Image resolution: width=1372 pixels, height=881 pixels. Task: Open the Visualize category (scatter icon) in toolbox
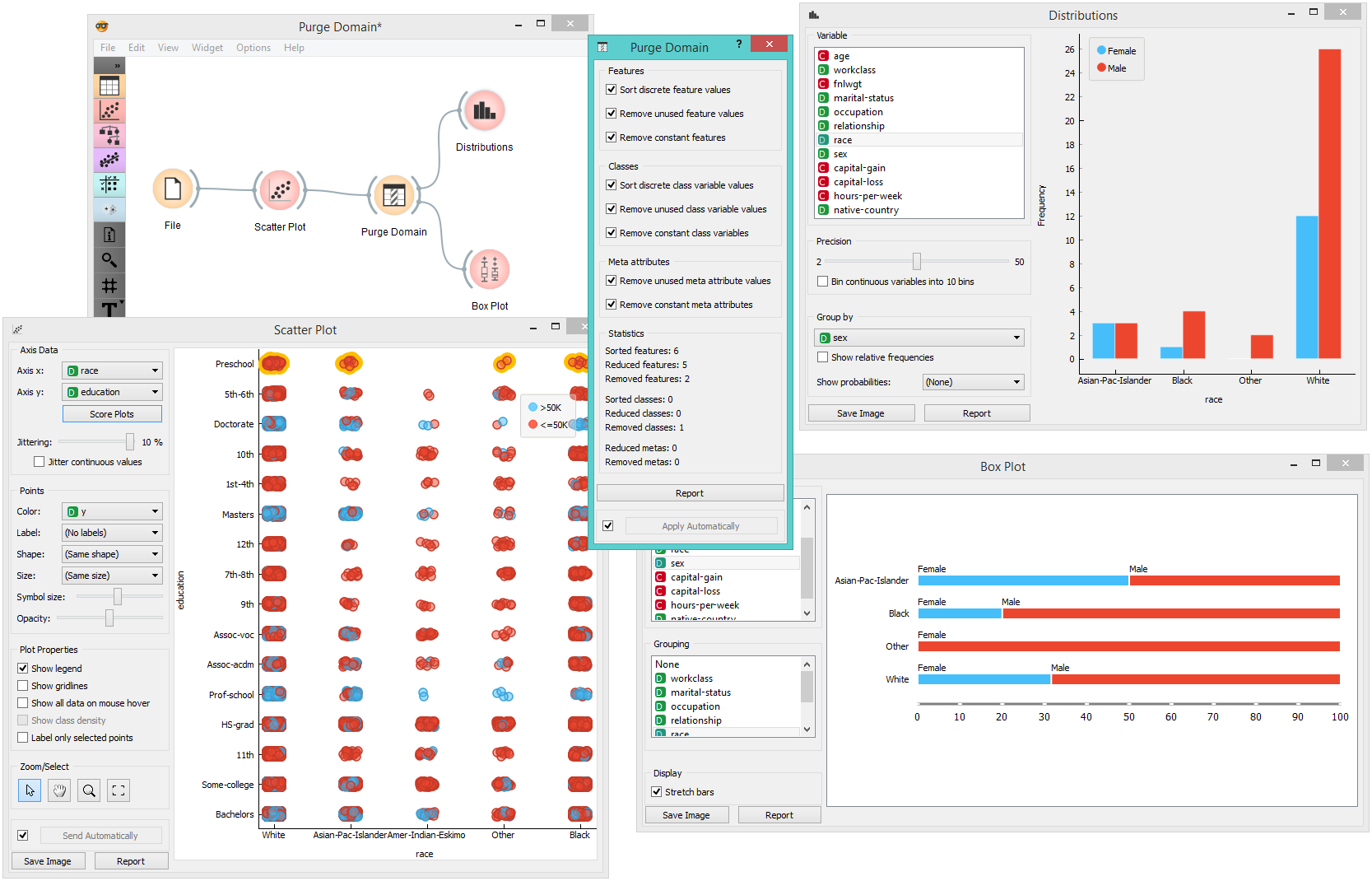[x=109, y=110]
